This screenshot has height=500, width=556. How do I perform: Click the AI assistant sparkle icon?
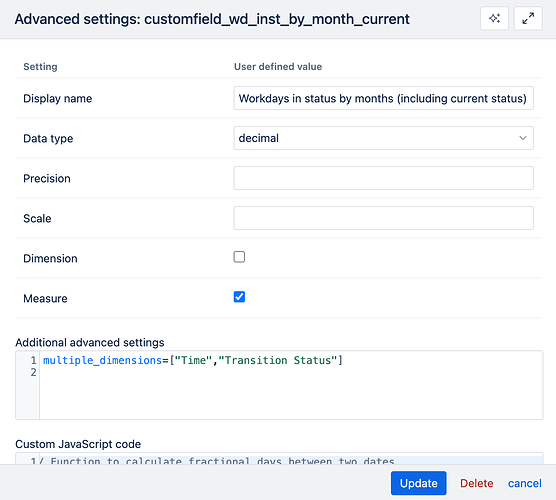pos(494,18)
